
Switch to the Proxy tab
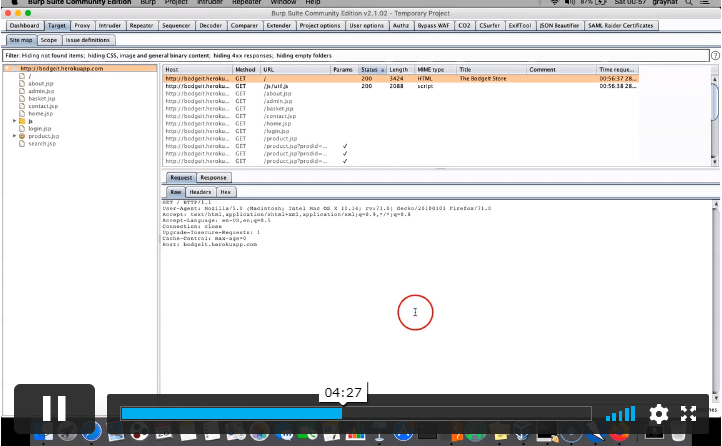[x=82, y=26]
